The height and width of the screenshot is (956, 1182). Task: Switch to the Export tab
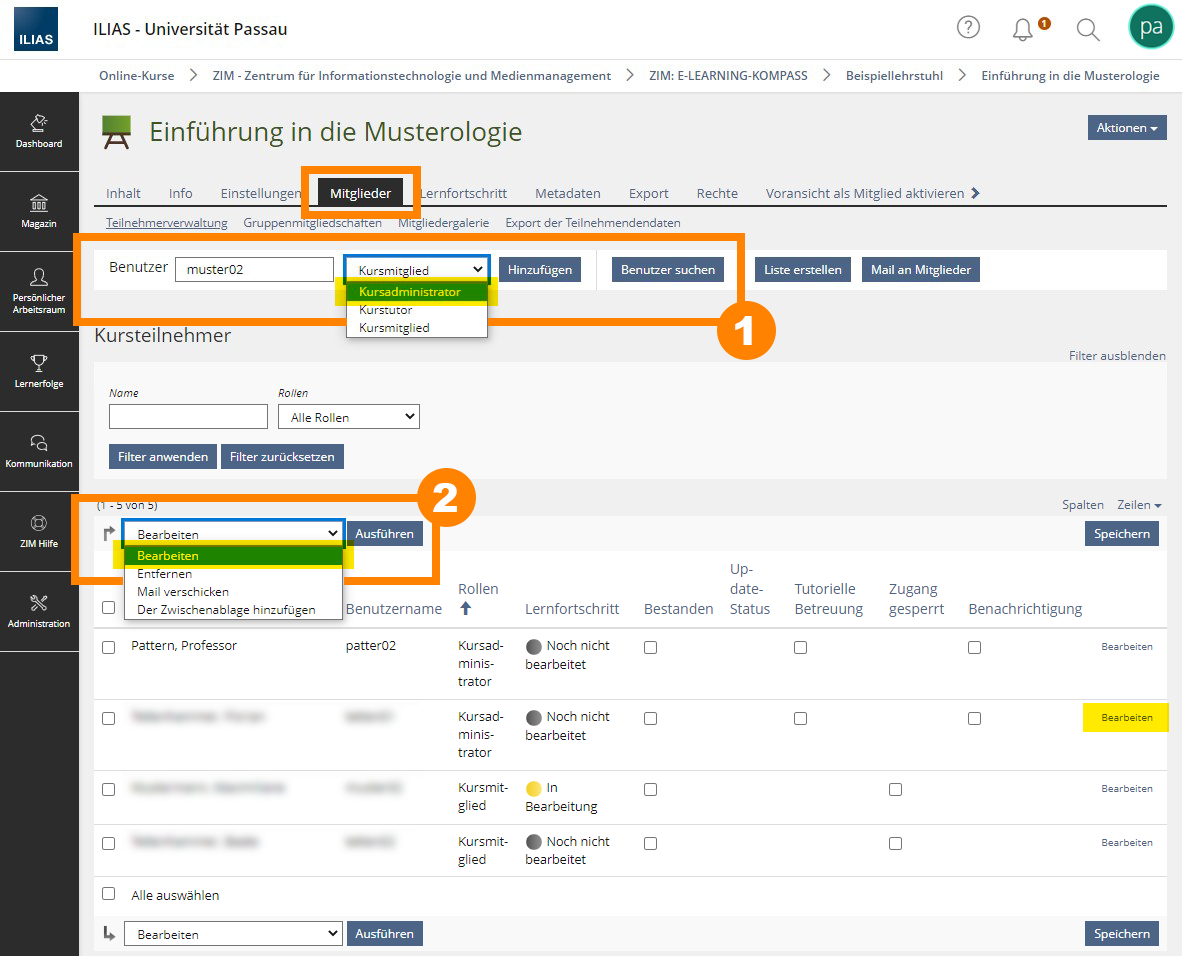pos(648,193)
